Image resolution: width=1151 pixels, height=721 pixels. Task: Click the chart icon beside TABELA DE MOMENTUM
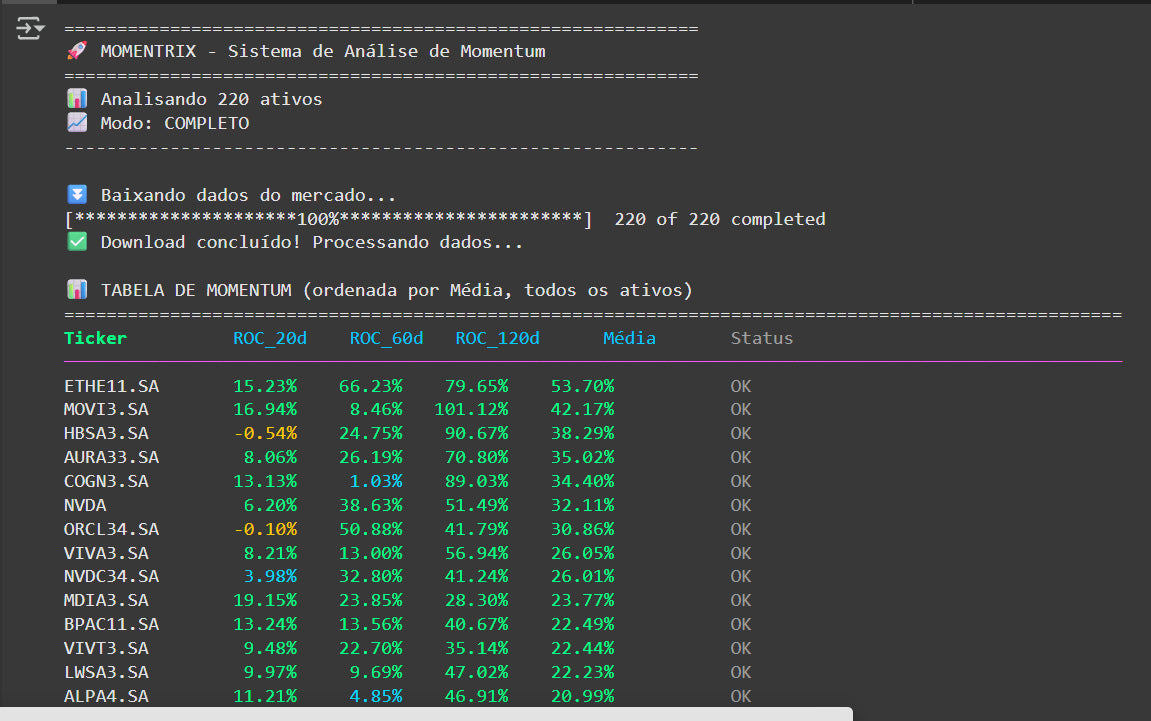[77, 290]
